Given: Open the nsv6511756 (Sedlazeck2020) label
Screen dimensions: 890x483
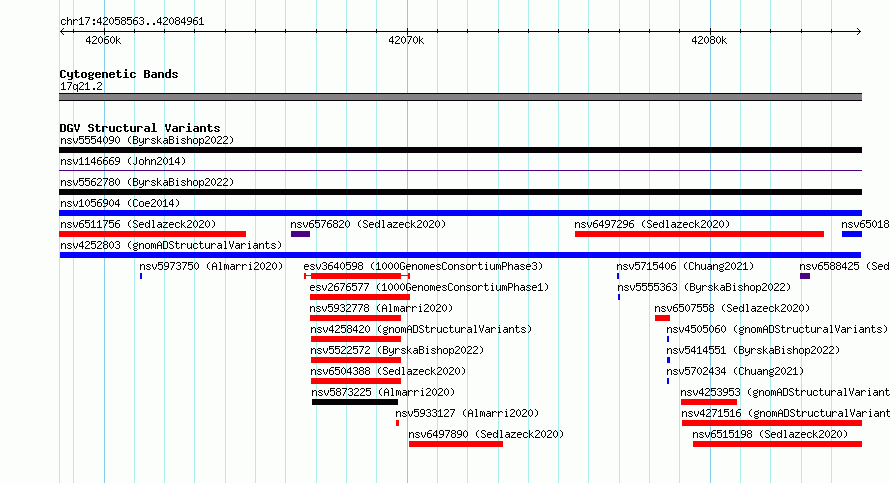Looking at the screenshot, I should pyautogui.click(x=138, y=224).
